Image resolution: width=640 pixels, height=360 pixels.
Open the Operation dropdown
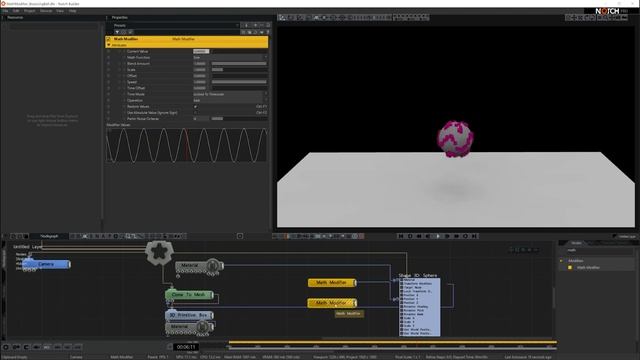pos(230,100)
